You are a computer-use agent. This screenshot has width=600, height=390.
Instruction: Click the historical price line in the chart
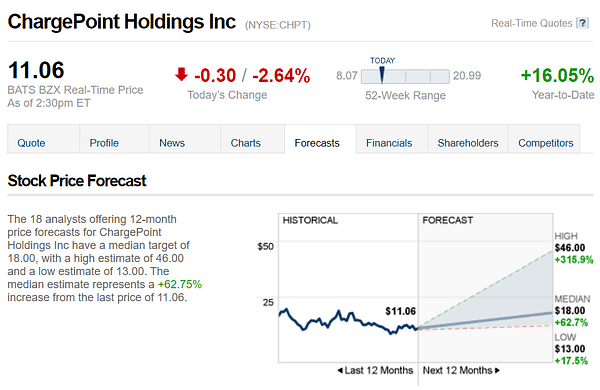coord(348,321)
